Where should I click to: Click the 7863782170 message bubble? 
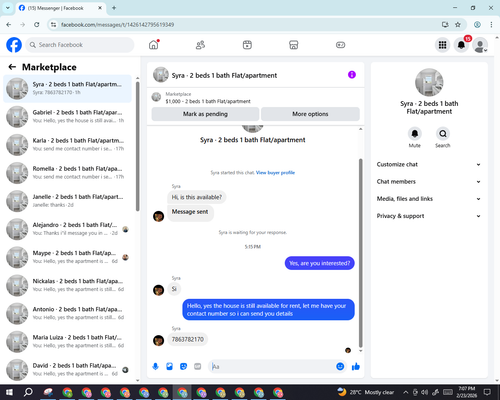pos(188,339)
